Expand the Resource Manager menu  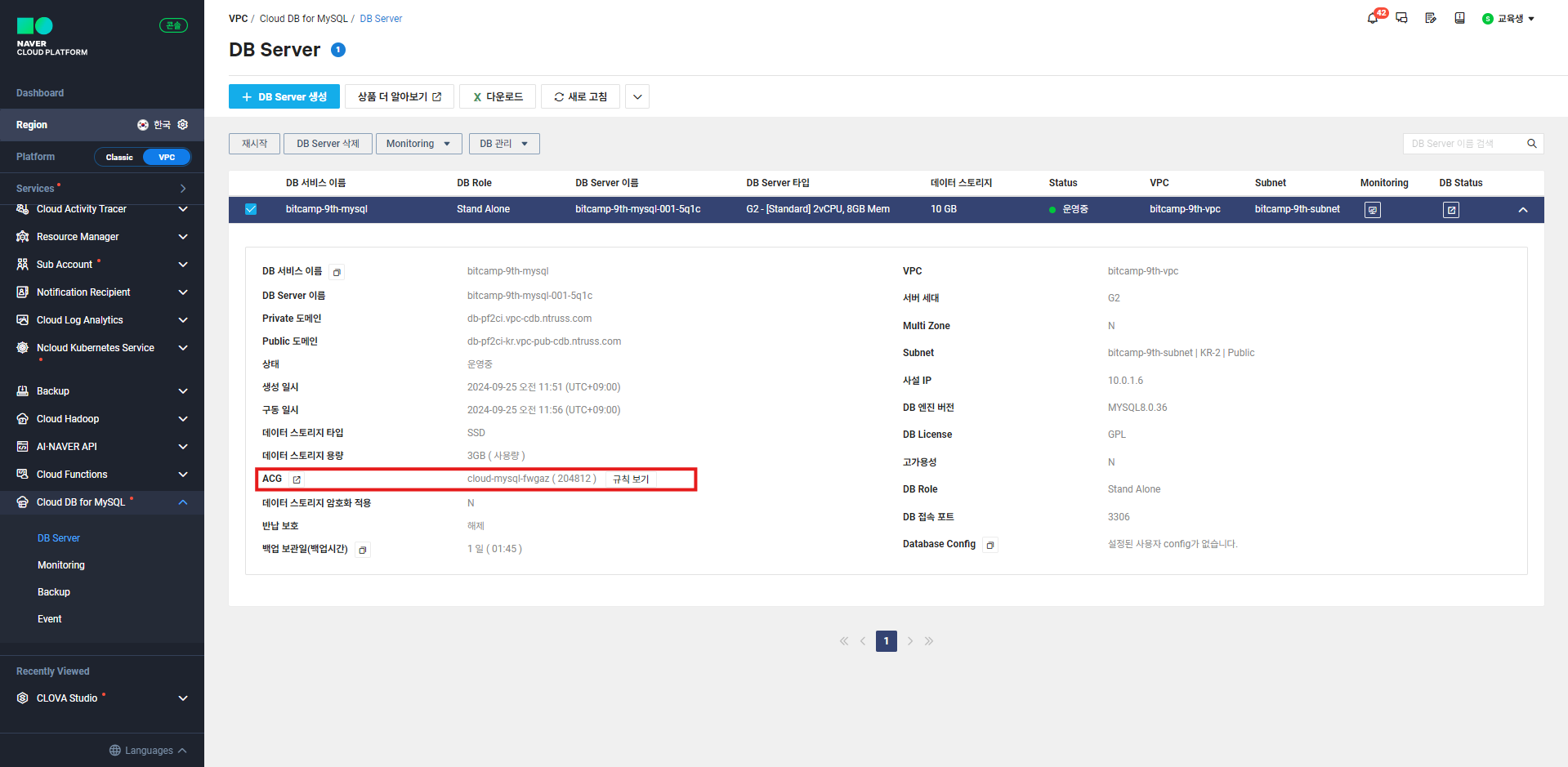(x=183, y=237)
